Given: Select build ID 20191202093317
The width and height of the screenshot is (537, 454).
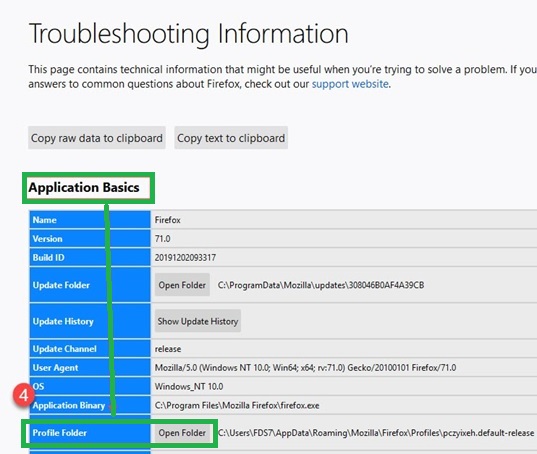Looking at the screenshot, I should coord(185,257).
